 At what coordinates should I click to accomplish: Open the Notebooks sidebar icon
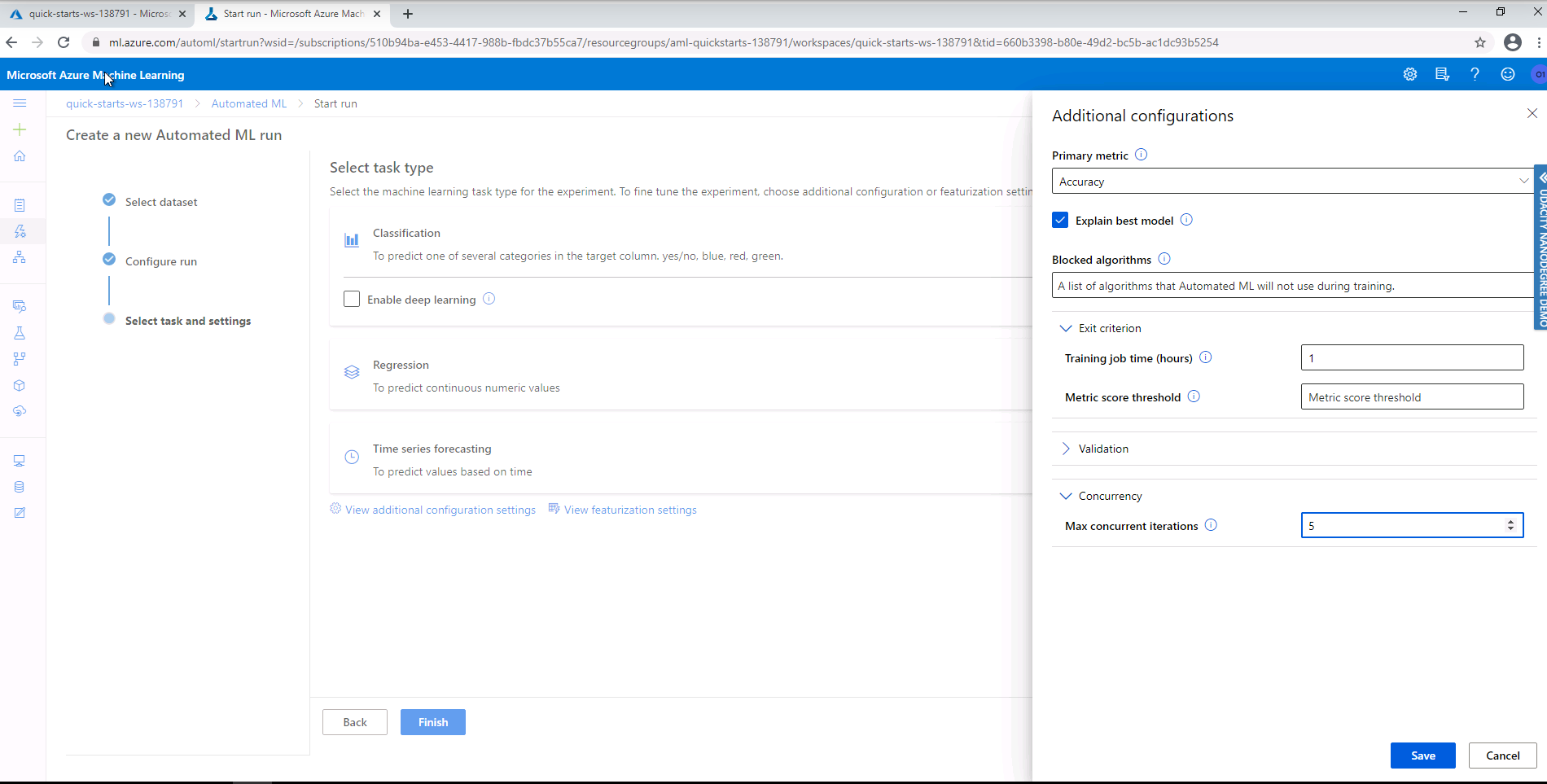coord(20,205)
